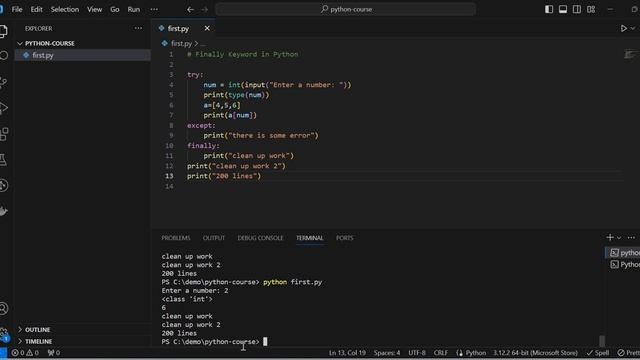
Task: Click the CRLF end of line indicator
Action: click(x=441, y=353)
